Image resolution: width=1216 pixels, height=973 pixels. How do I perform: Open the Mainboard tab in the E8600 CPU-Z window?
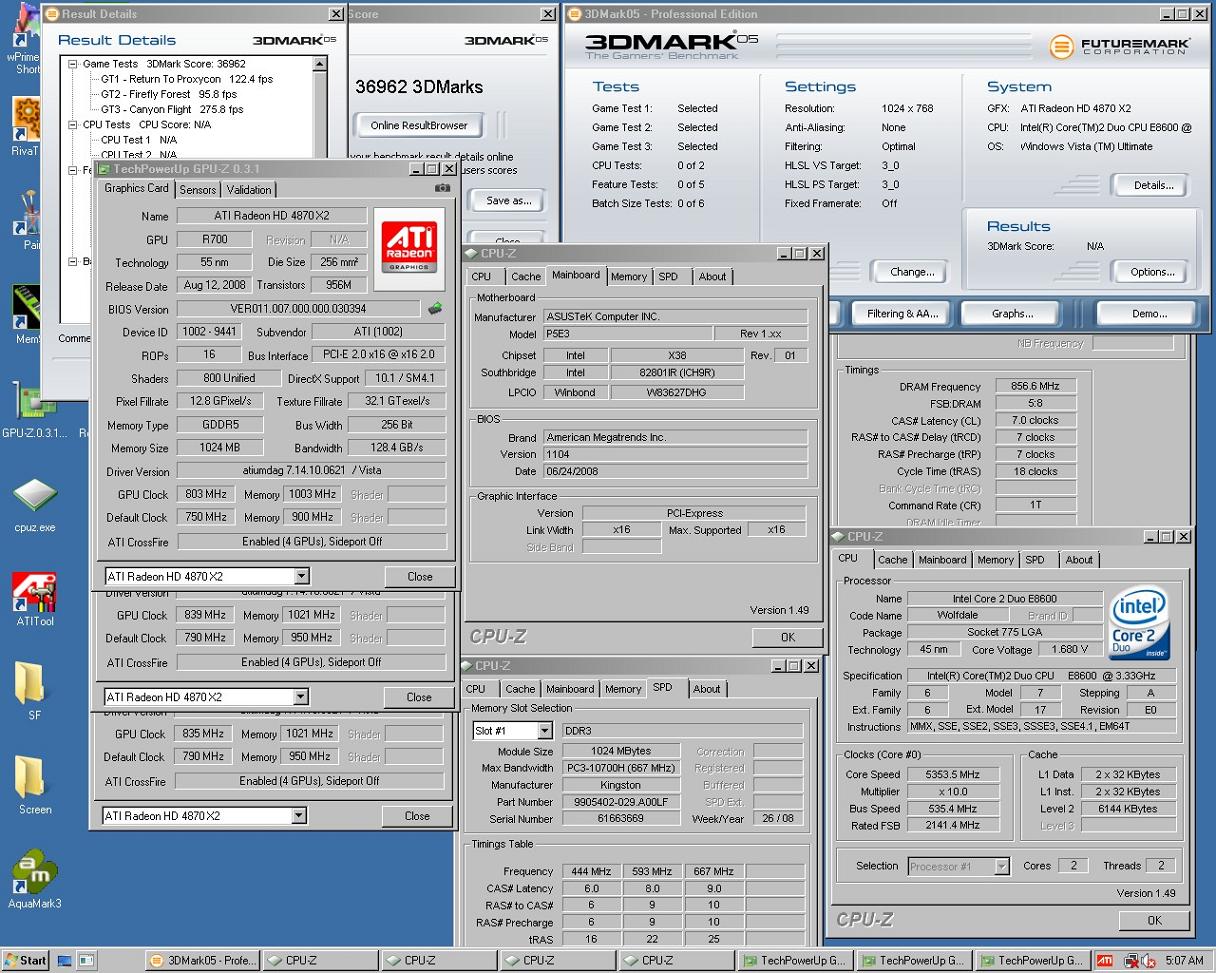pyautogui.click(x=942, y=560)
